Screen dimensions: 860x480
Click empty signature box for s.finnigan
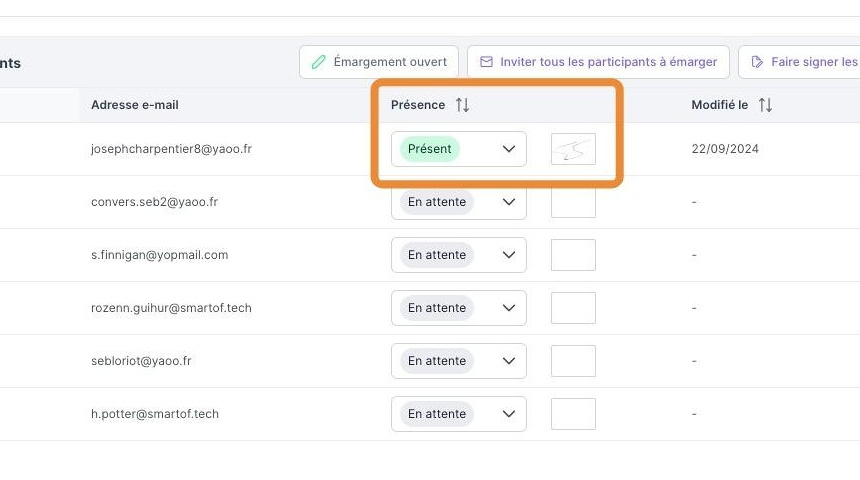coord(573,255)
